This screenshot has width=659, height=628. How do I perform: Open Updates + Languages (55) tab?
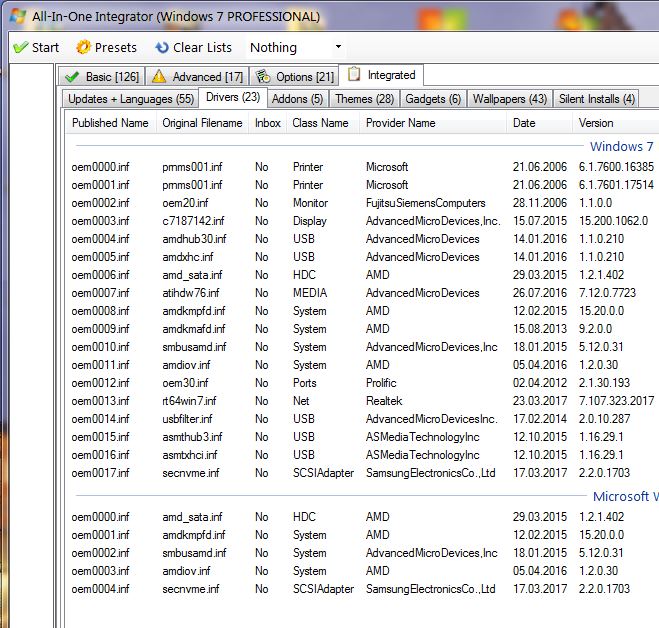tap(131, 99)
